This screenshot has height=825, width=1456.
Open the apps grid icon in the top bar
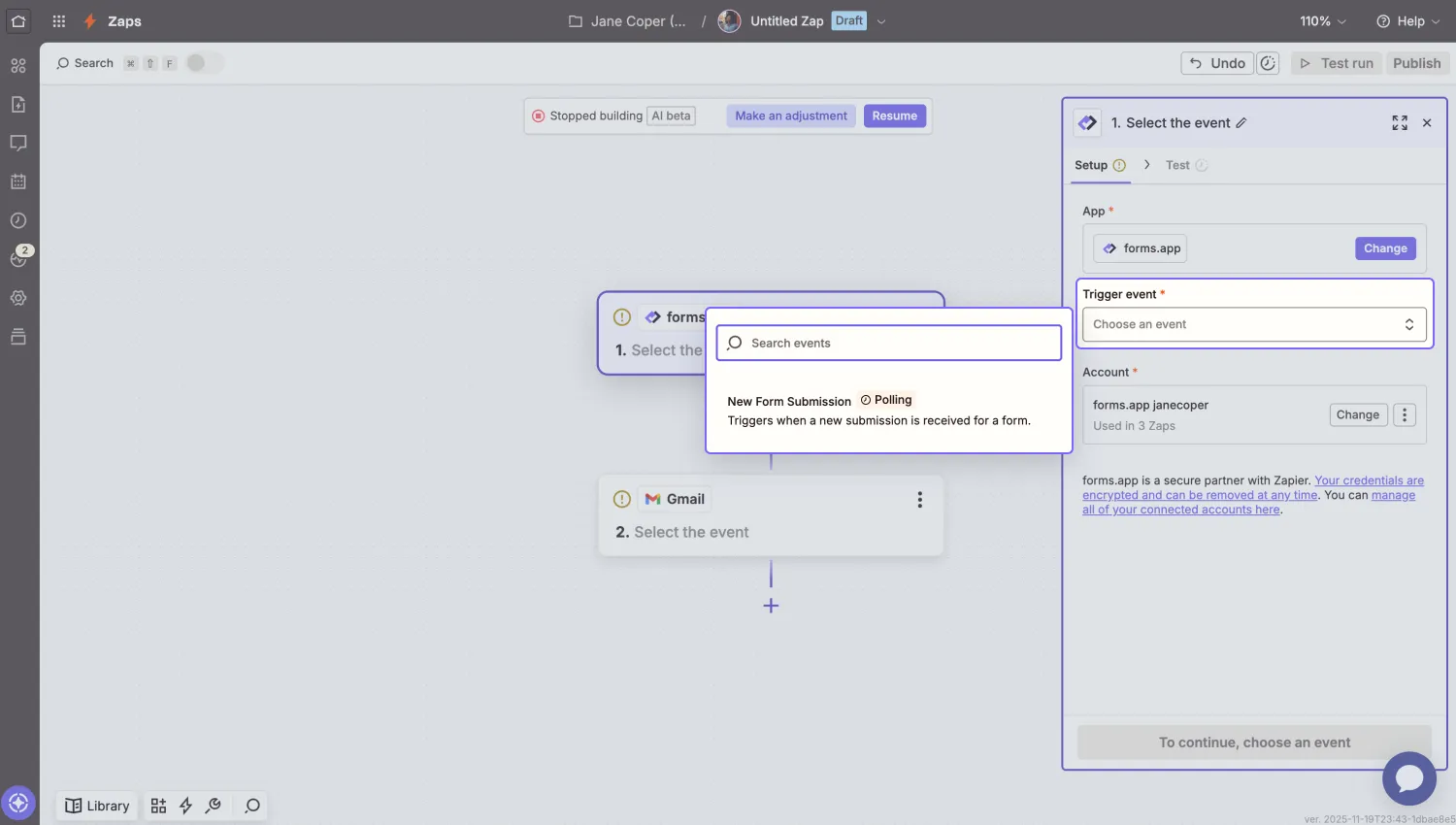tap(58, 20)
